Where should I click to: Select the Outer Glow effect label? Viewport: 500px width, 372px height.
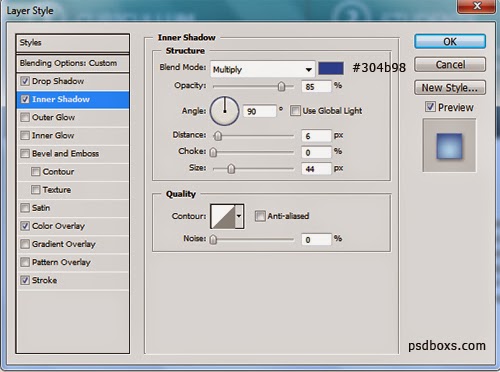53,117
